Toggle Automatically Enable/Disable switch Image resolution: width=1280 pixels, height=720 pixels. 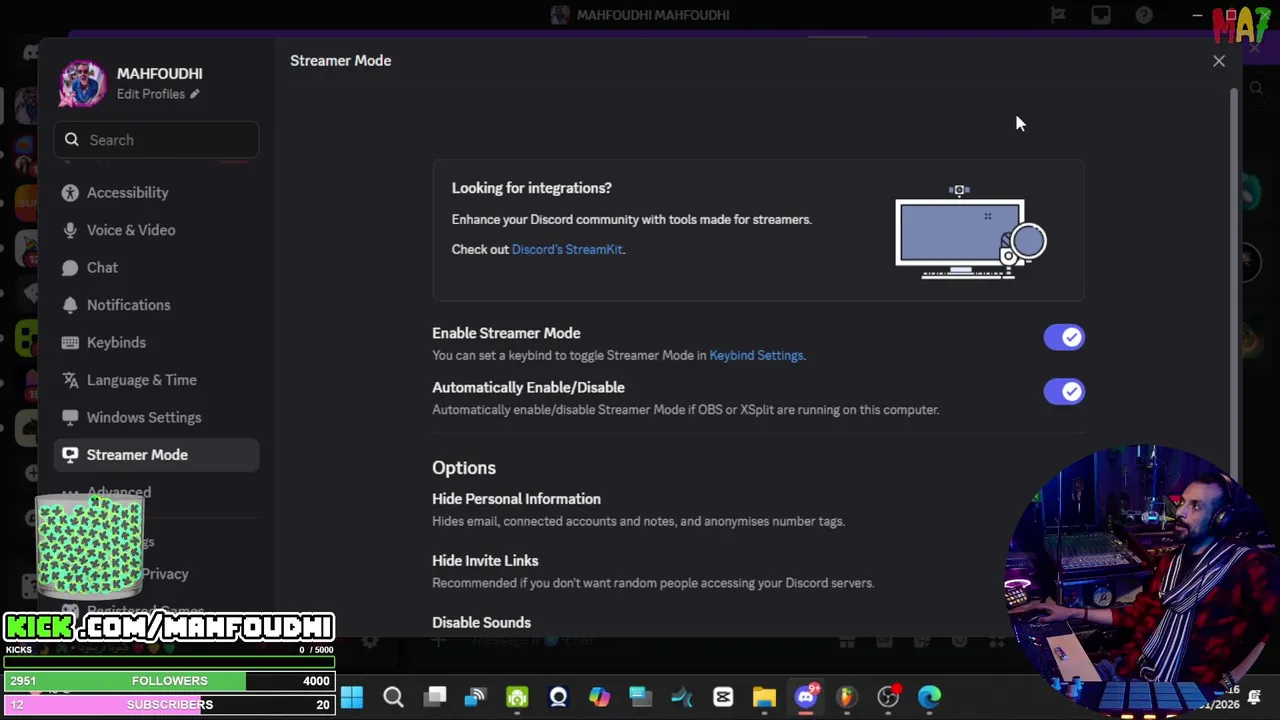pos(1064,392)
